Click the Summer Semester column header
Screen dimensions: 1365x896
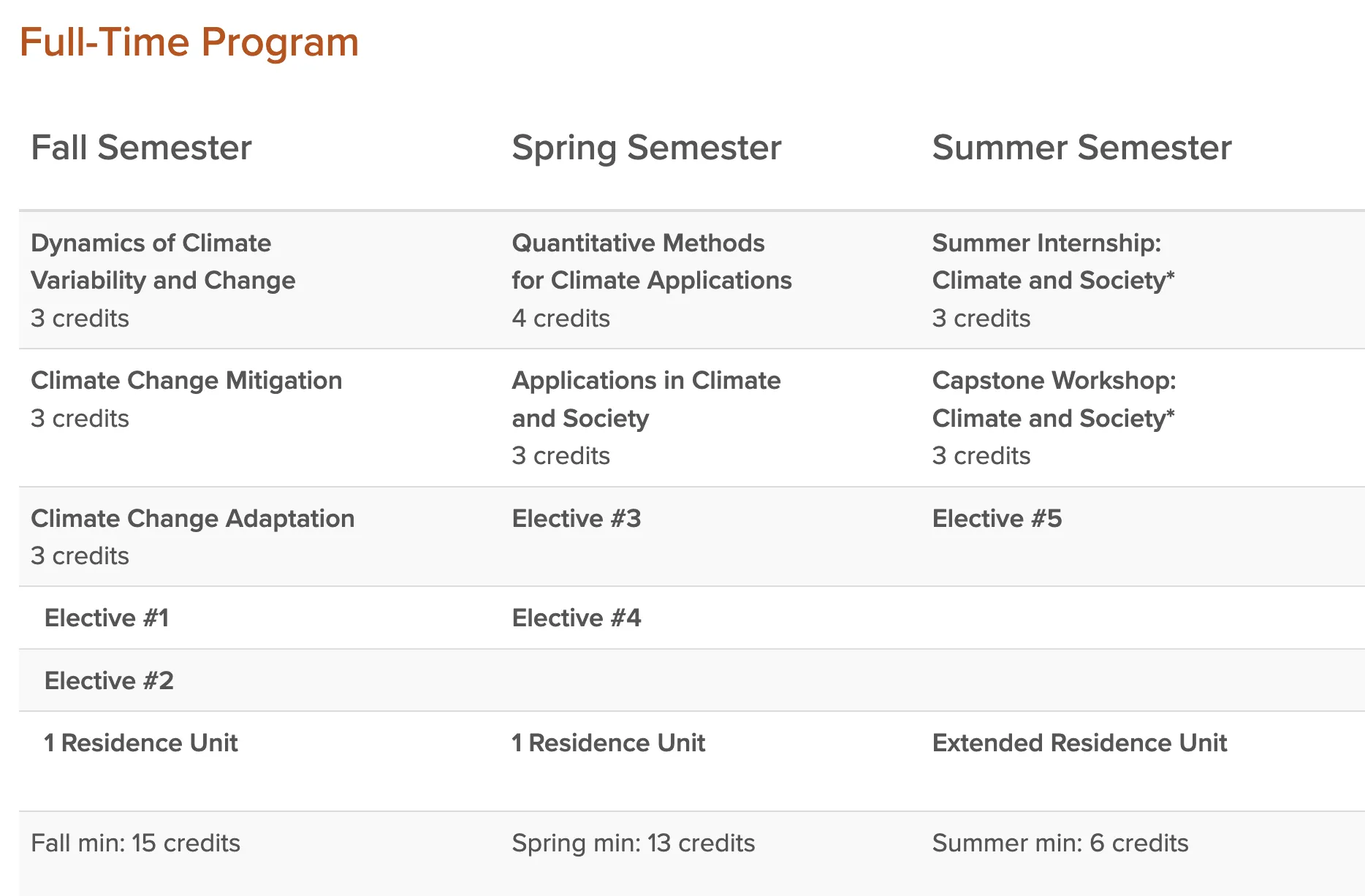click(x=1081, y=148)
